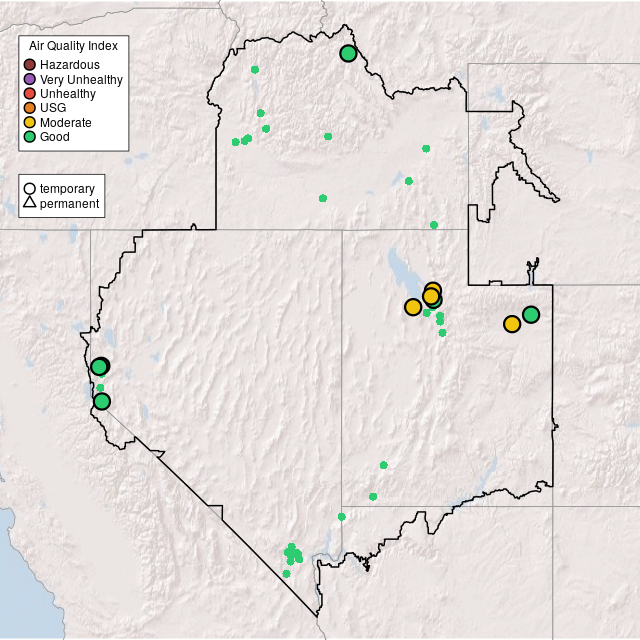The width and height of the screenshot is (640, 640).
Task: Click the easternmost large green monitor marker
Action: pos(531,315)
